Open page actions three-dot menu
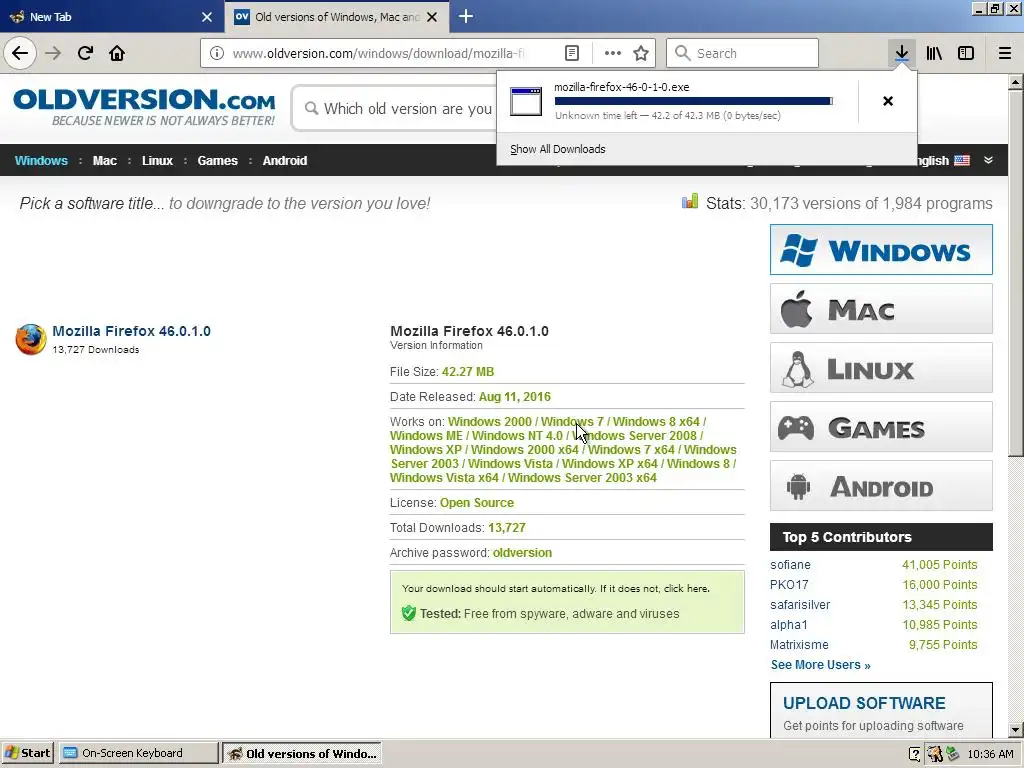 (613, 53)
